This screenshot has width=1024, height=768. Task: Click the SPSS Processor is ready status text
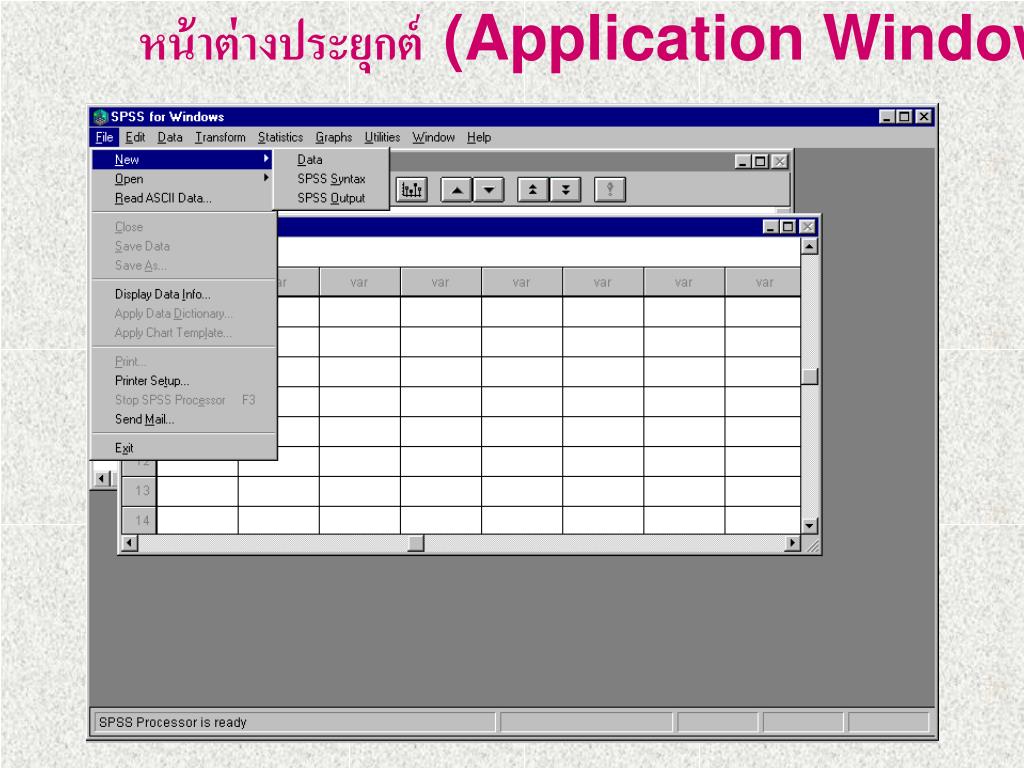click(x=172, y=722)
